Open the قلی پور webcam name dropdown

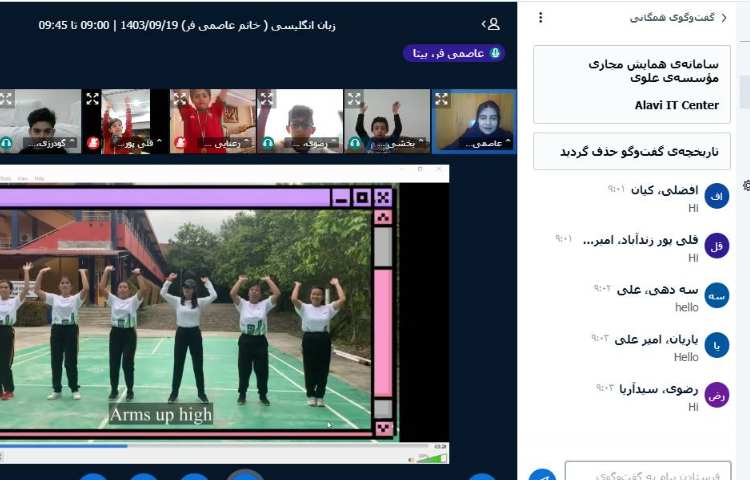(138, 142)
